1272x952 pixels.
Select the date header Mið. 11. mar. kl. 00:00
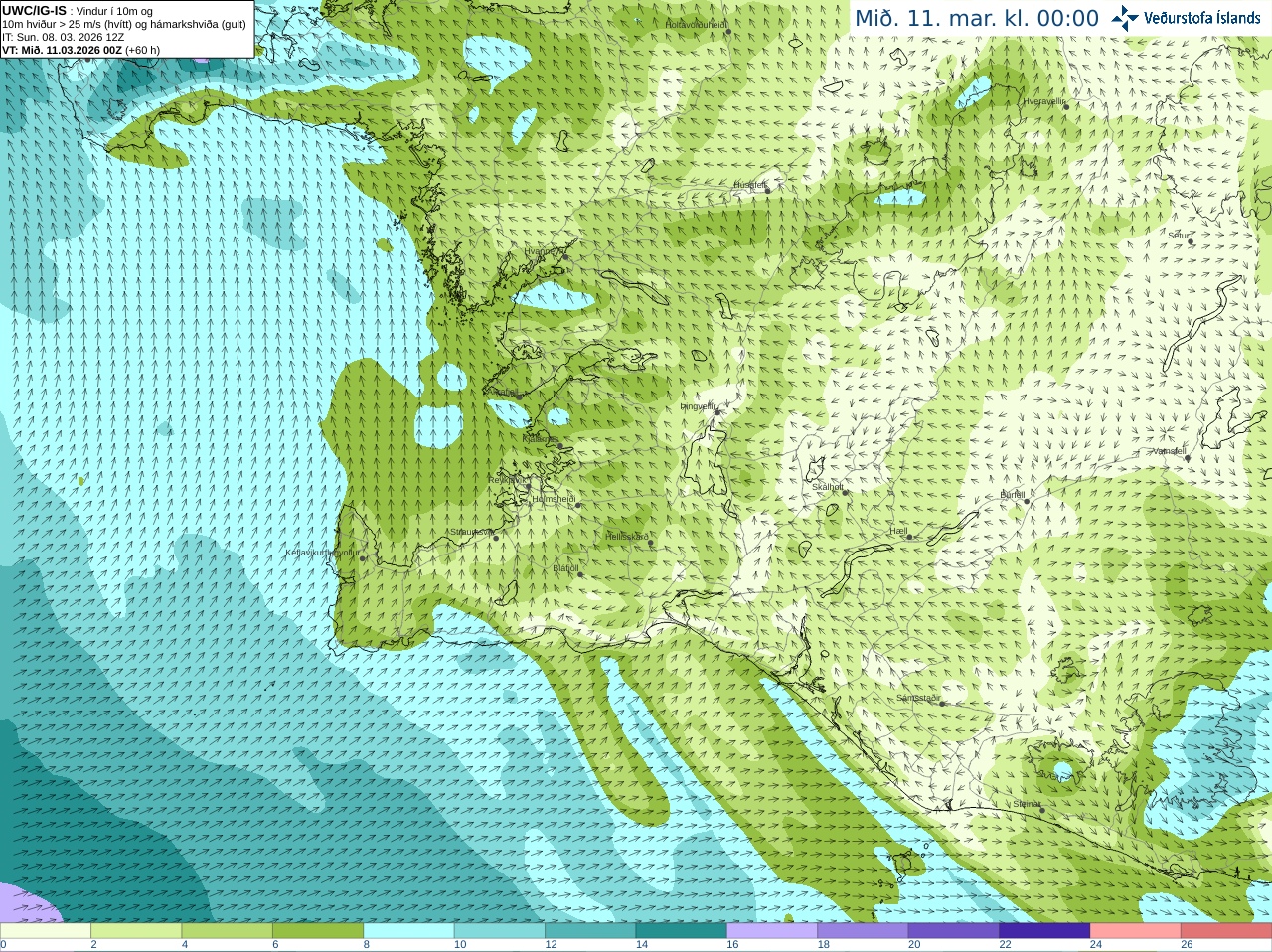[977, 18]
